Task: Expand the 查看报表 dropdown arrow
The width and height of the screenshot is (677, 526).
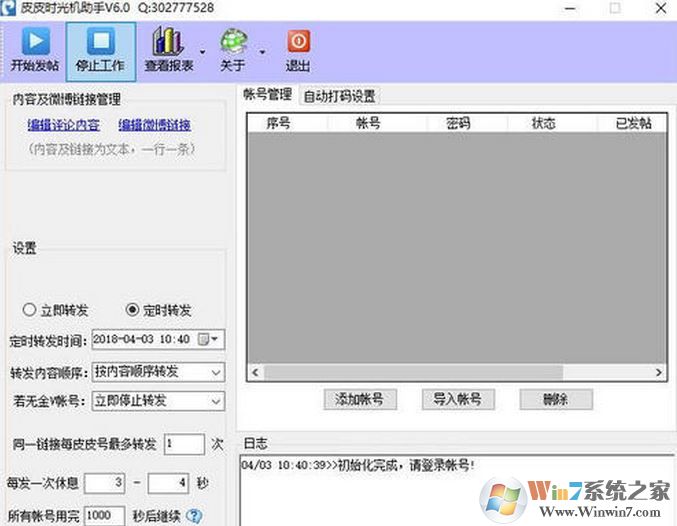Action: (202, 52)
